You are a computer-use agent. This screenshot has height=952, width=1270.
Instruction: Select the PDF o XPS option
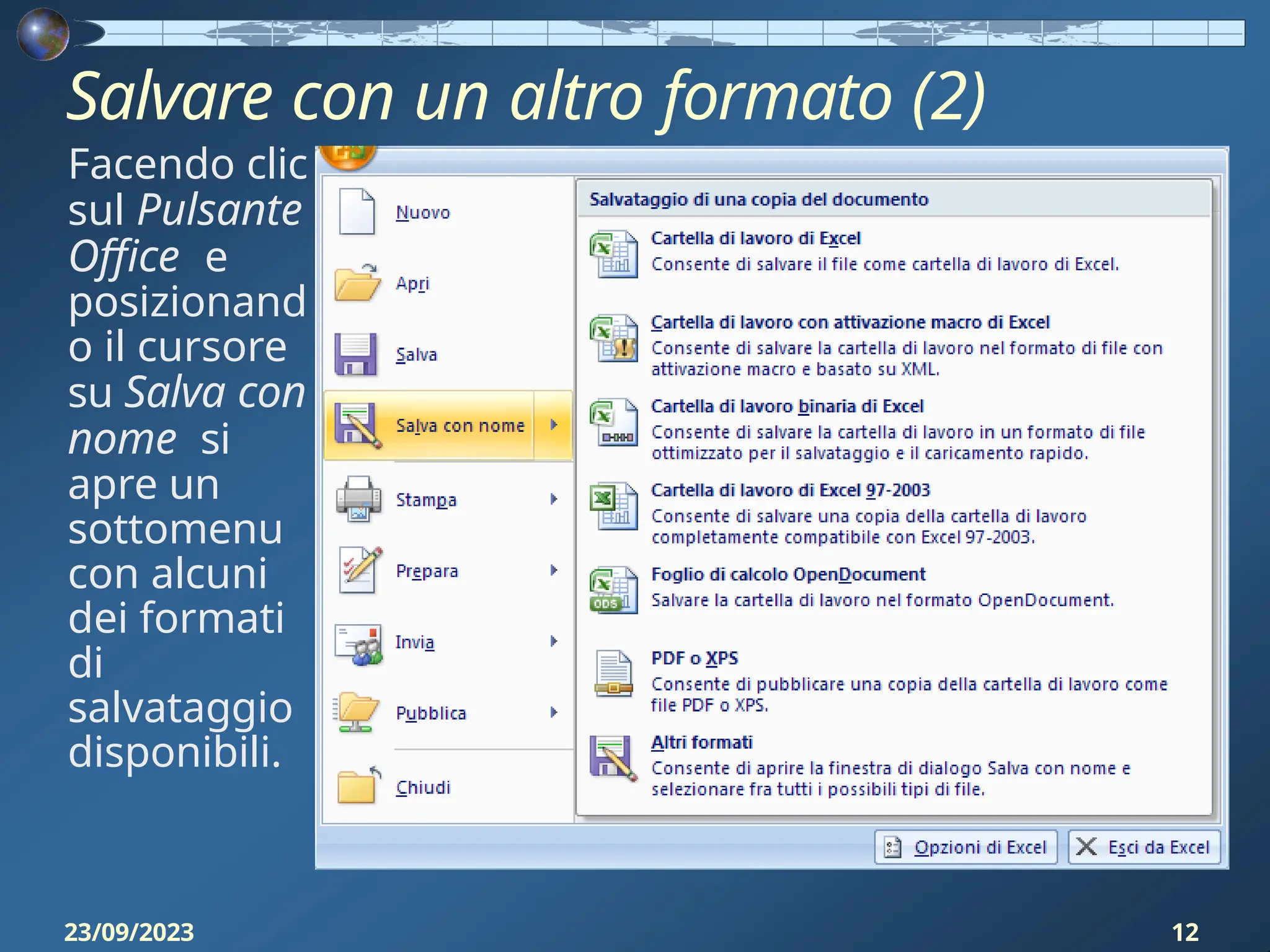pyautogui.click(x=894, y=681)
